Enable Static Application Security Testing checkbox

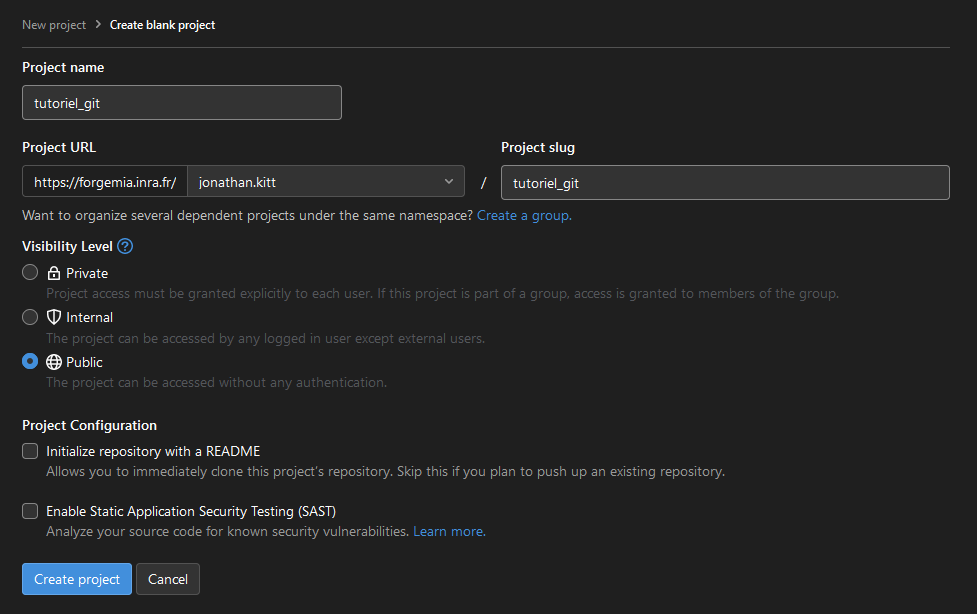pyautogui.click(x=30, y=511)
